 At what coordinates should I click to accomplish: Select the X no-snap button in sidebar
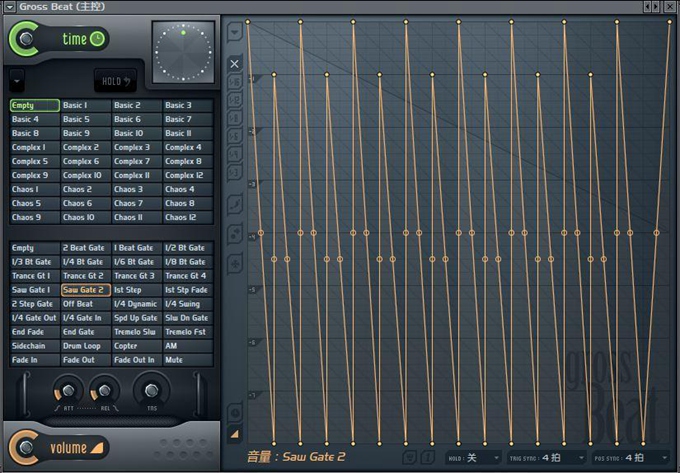235,64
